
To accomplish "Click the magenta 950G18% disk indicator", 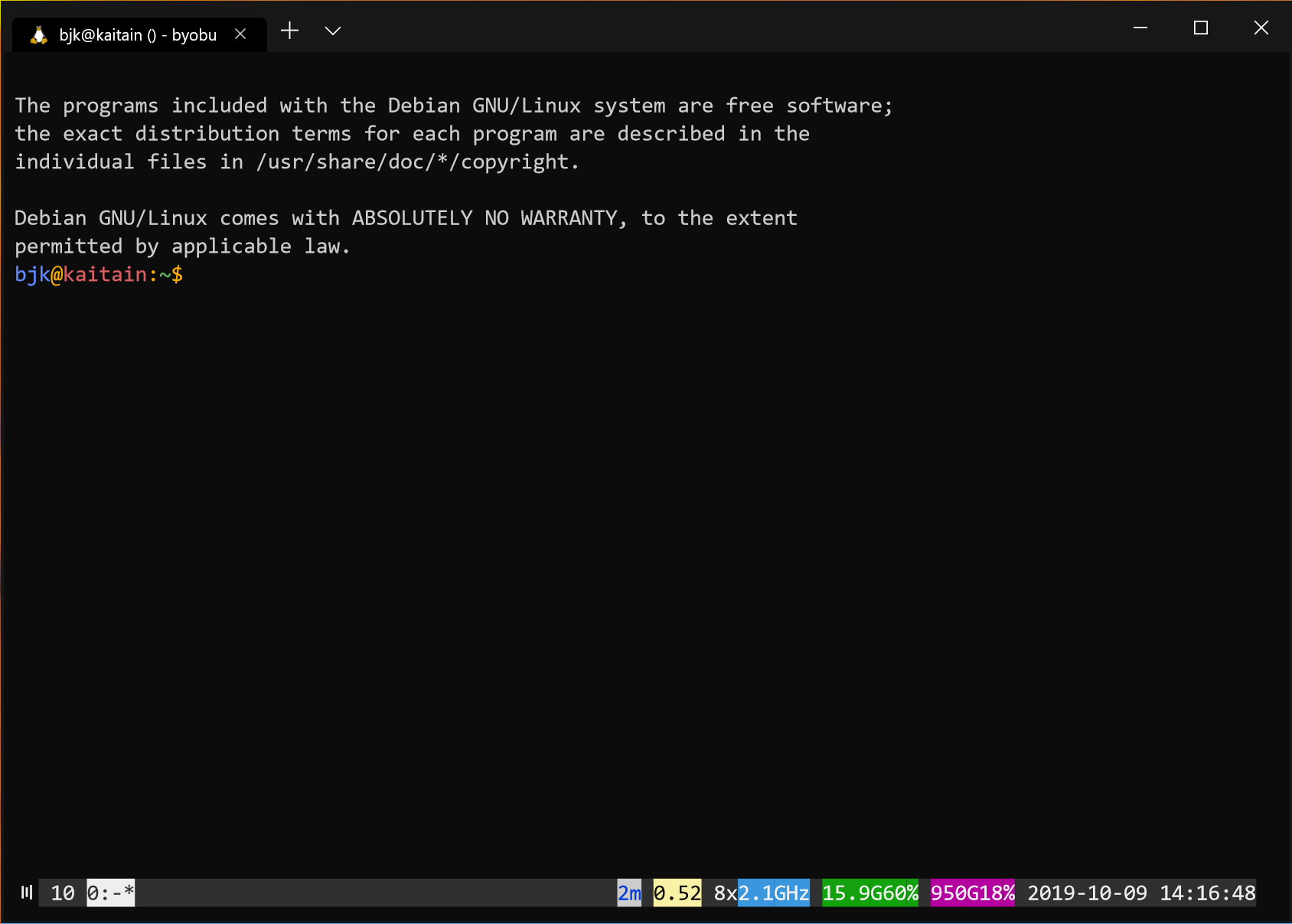I will click(972, 893).
